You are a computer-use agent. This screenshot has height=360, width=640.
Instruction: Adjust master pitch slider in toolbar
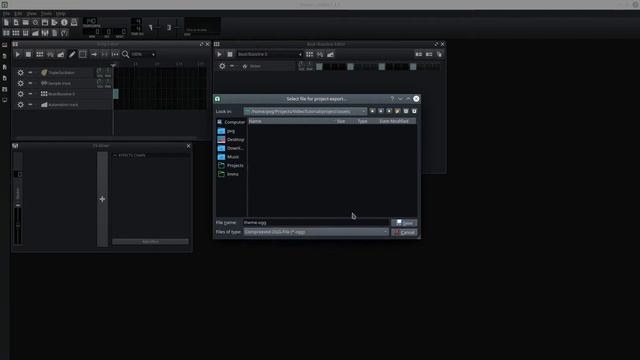(x=177, y=26)
